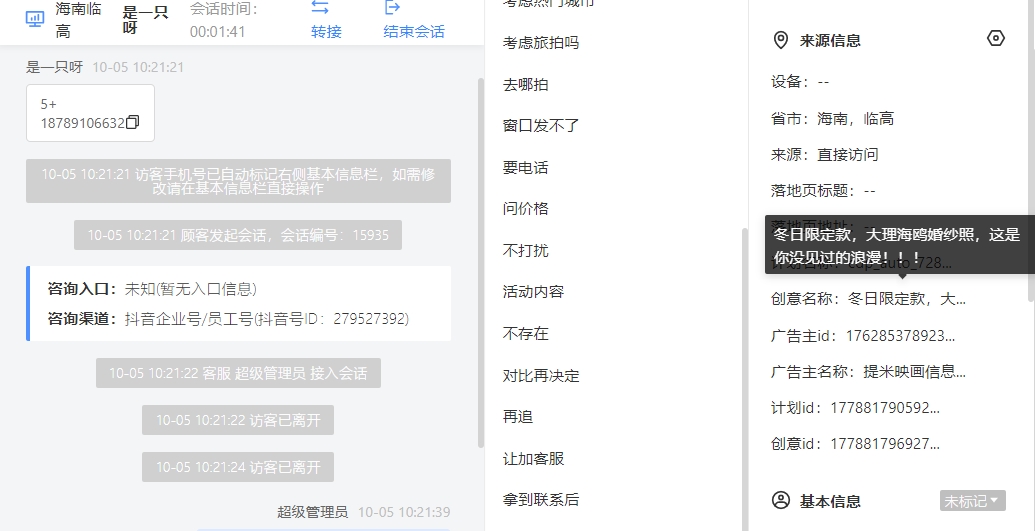Click the monitor icon beside 海南临高

(34, 18)
